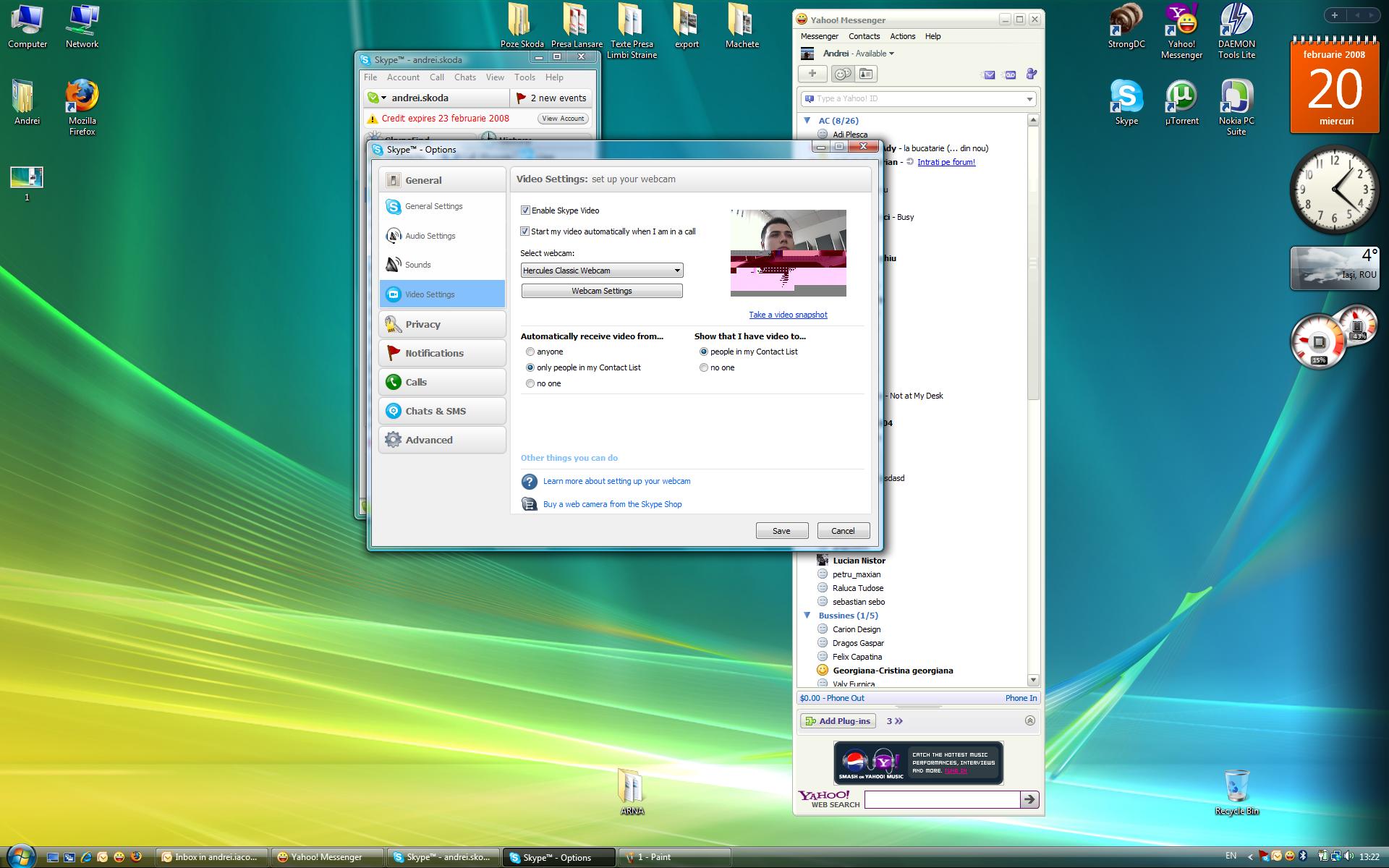Open the Poze Skoda desktop folder
This screenshot has width=1389, height=868.
pos(522,27)
